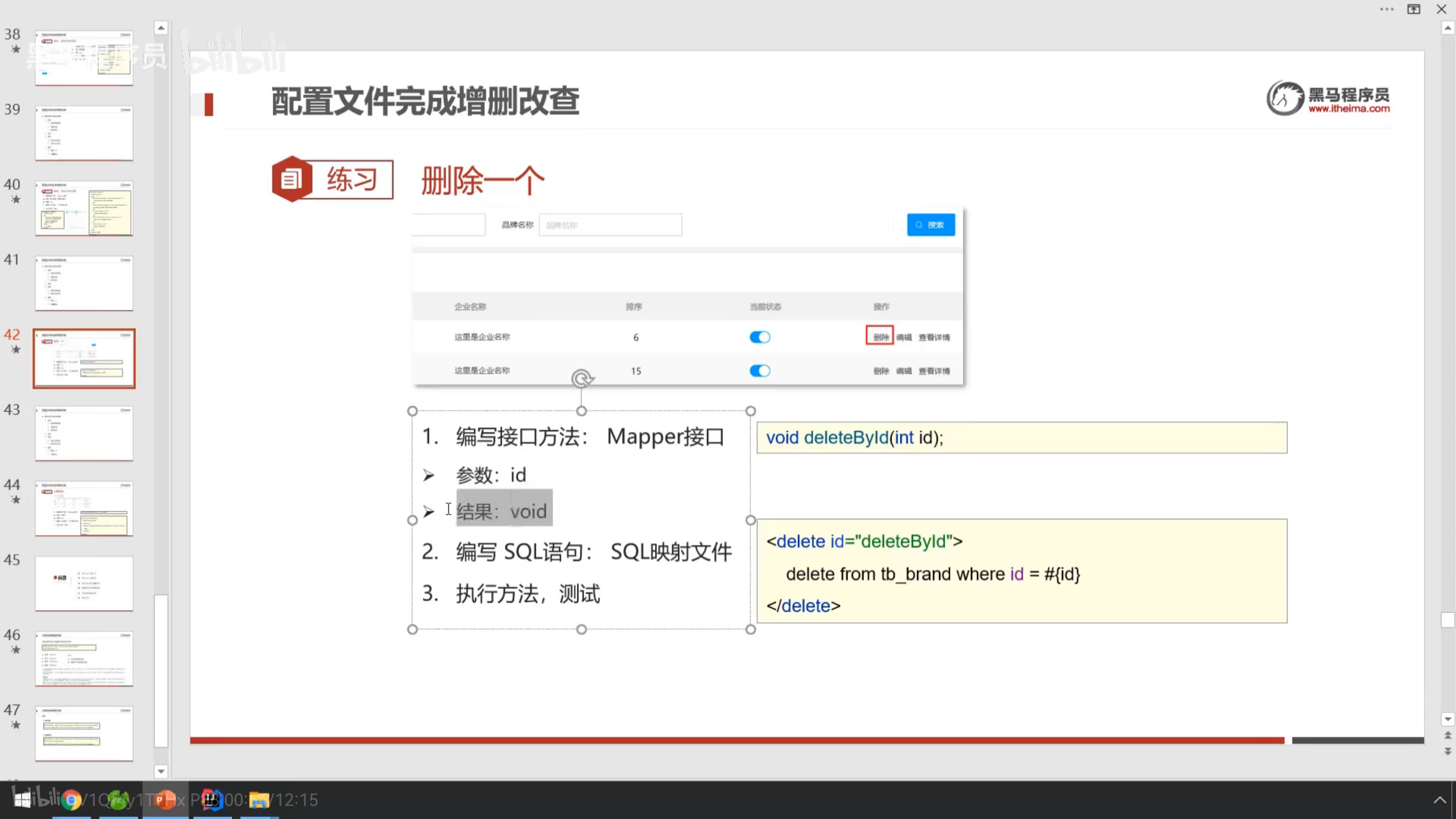The height and width of the screenshot is (819, 1456).
Task: Click bottom-center resize handle of text box
Action: pos(581,629)
